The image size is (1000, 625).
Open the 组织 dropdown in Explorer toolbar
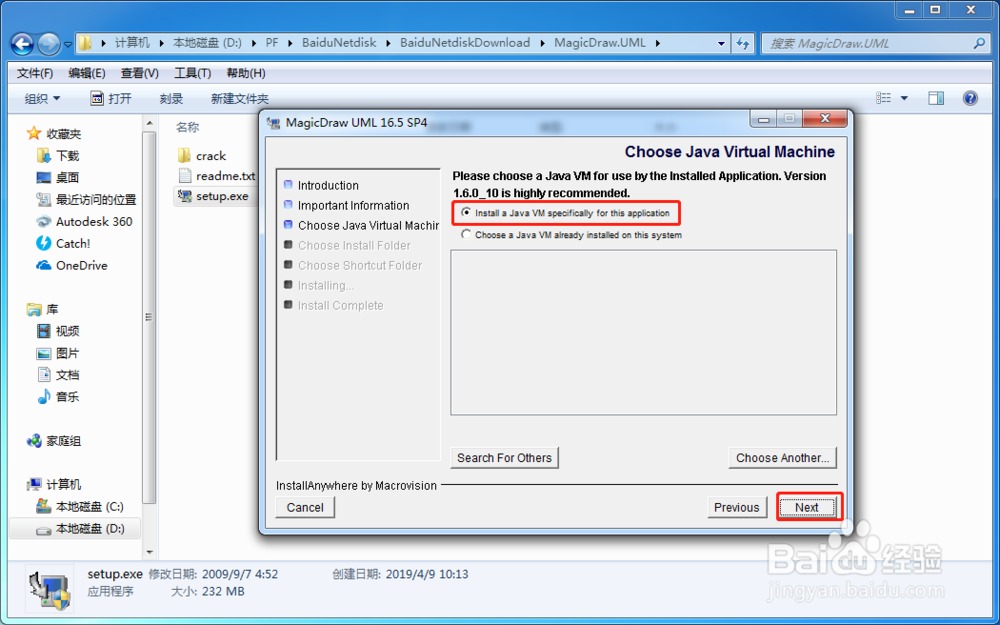click(x=42, y=99)
